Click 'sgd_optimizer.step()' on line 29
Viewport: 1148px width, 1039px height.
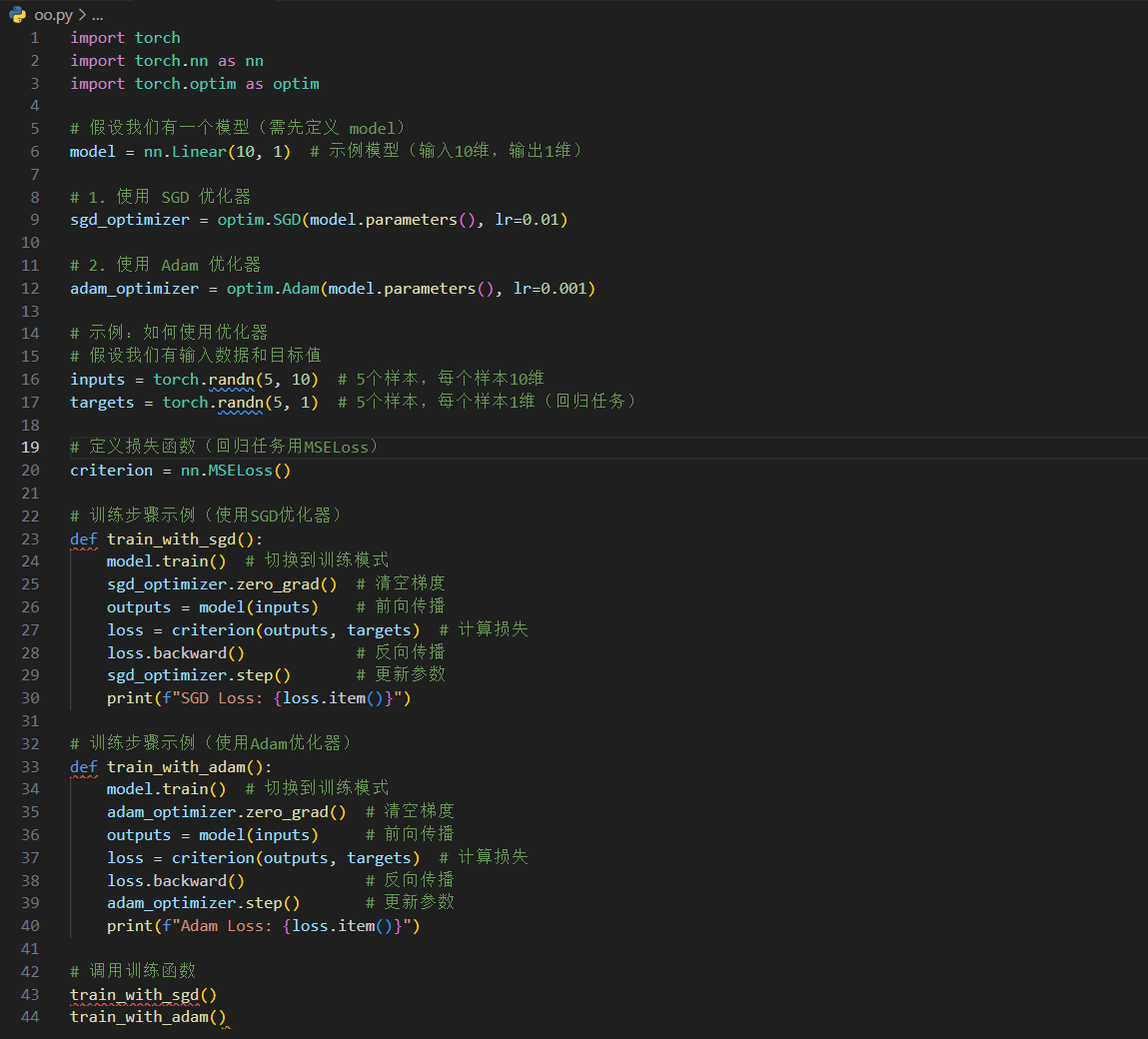(199, 675)
